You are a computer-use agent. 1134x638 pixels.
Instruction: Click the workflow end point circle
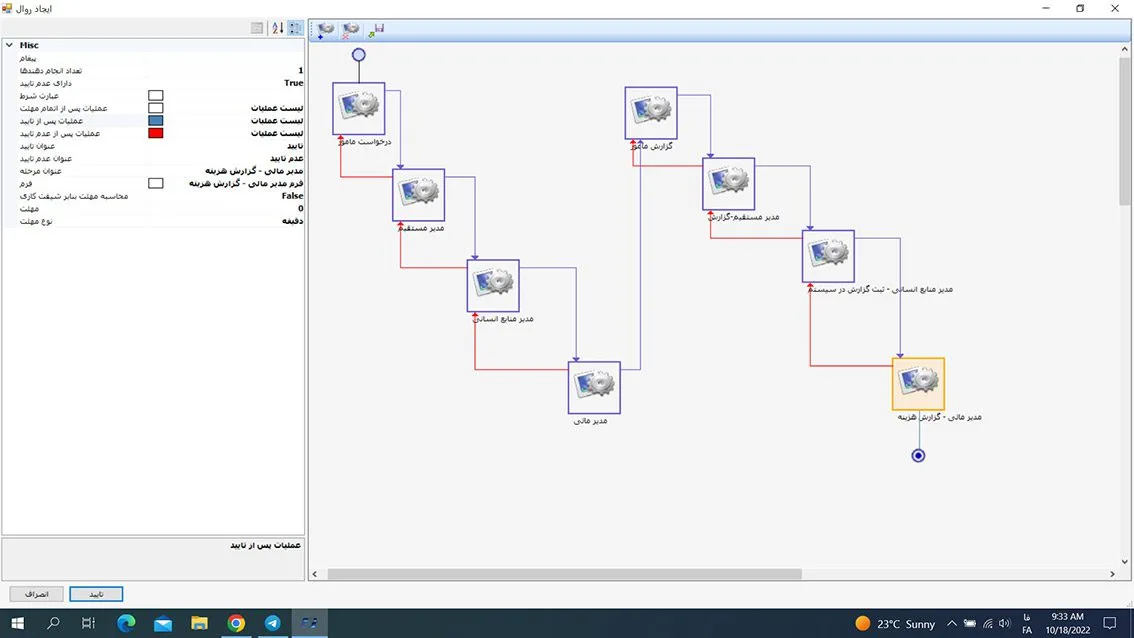[x=918, y=456]
